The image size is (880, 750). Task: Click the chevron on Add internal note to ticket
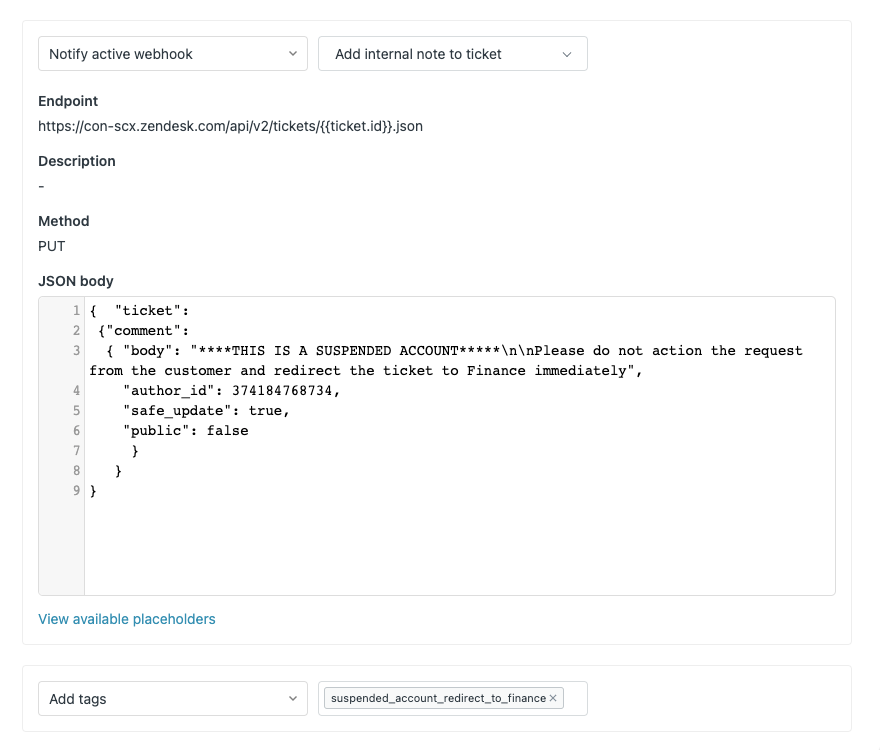tap(568, 53)
